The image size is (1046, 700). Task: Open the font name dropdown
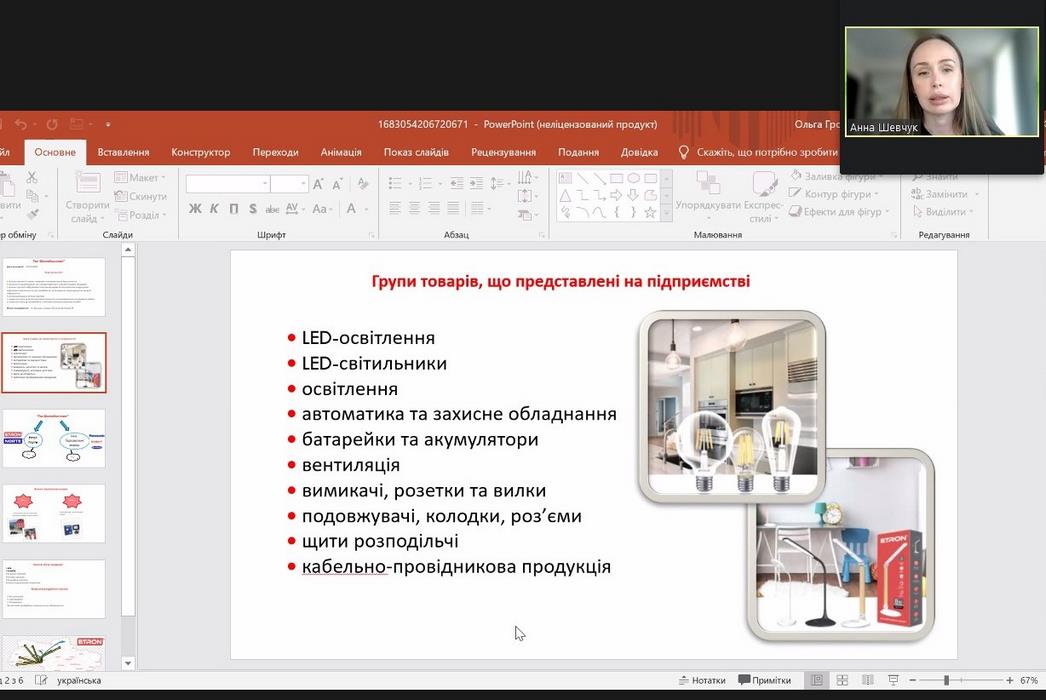(x=265, y=184)
